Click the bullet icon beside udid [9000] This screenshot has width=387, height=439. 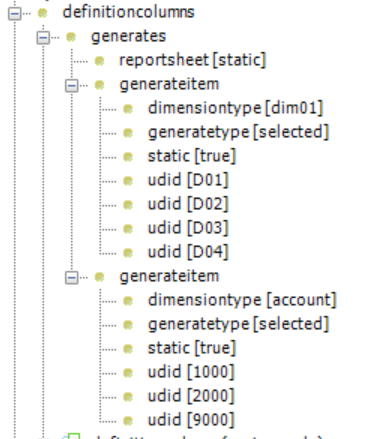(128, 421)
